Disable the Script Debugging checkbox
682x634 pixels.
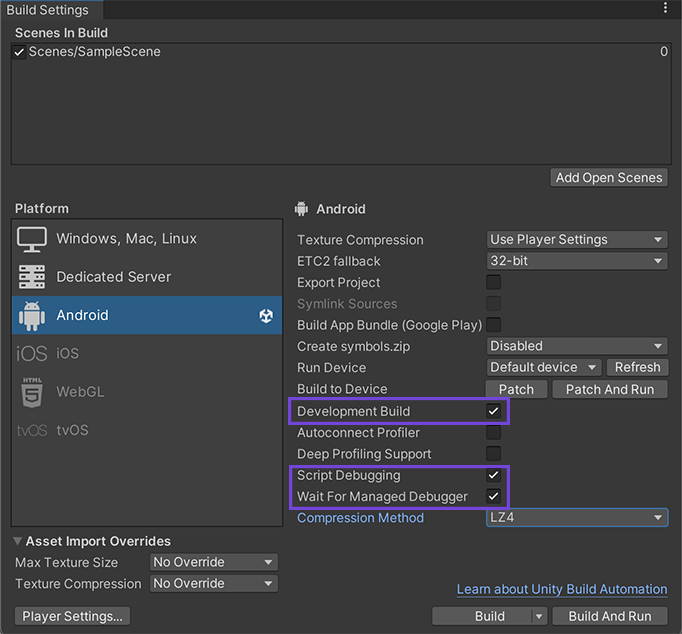tap(493, 475)
